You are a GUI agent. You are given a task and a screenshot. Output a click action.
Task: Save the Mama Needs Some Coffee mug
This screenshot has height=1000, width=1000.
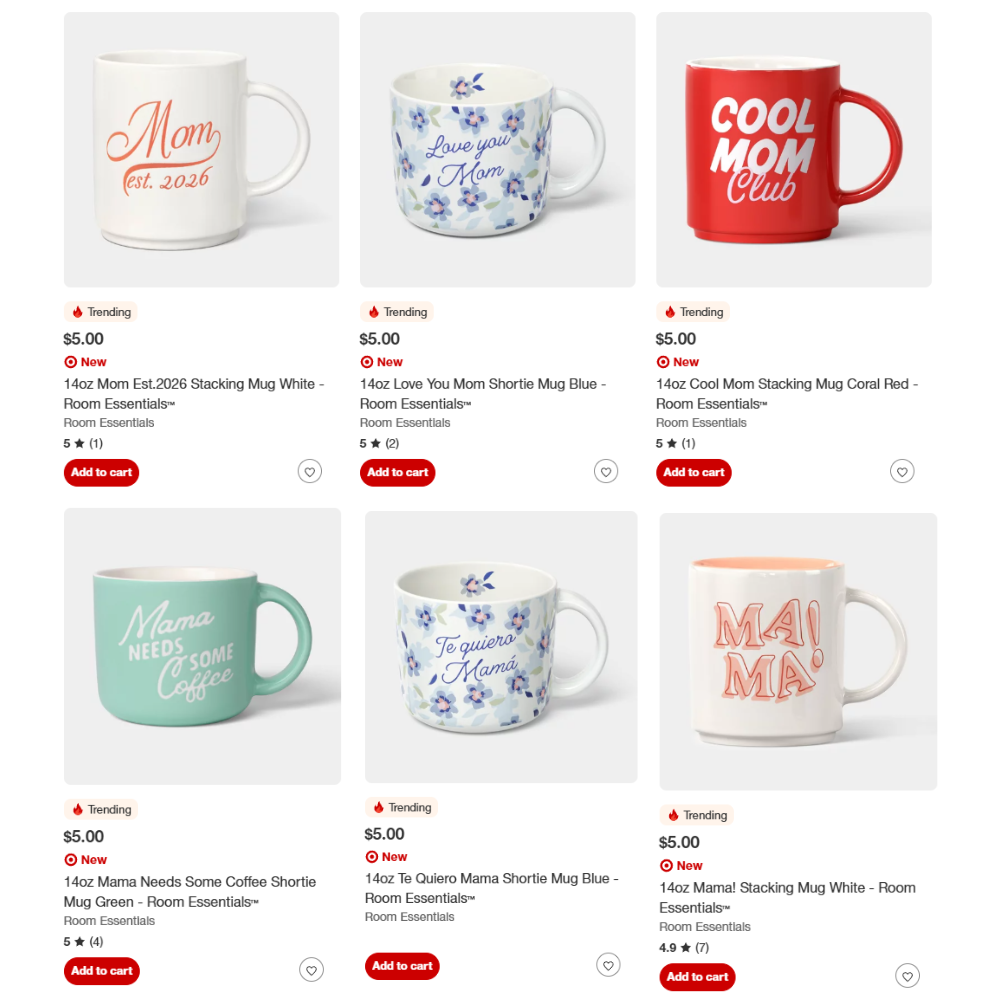311,969
